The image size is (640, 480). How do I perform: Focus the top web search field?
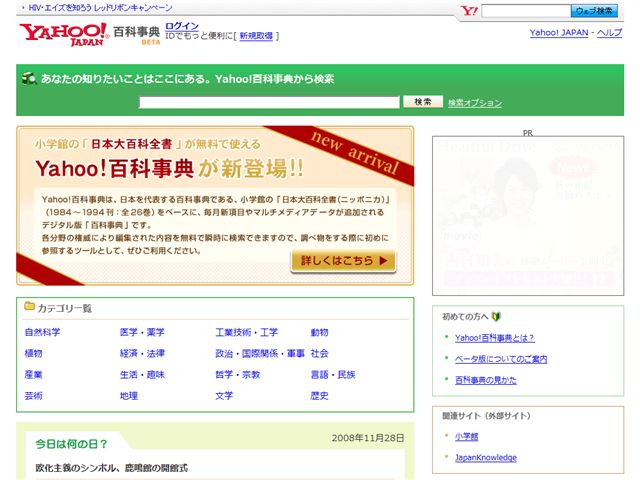[526, 11]
